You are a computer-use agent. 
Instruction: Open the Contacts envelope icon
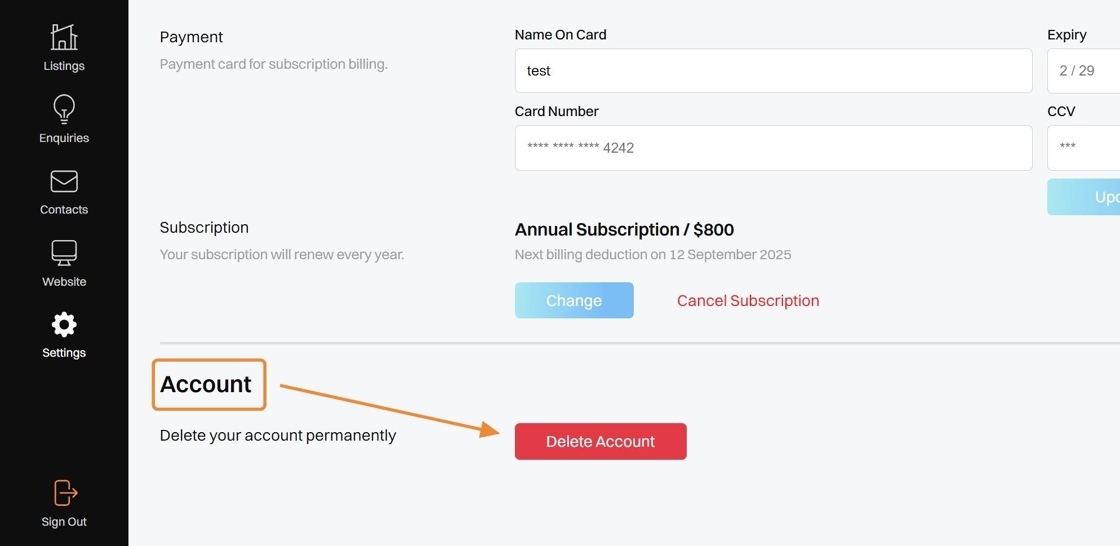pyautogui.click(x=64, y=181)
